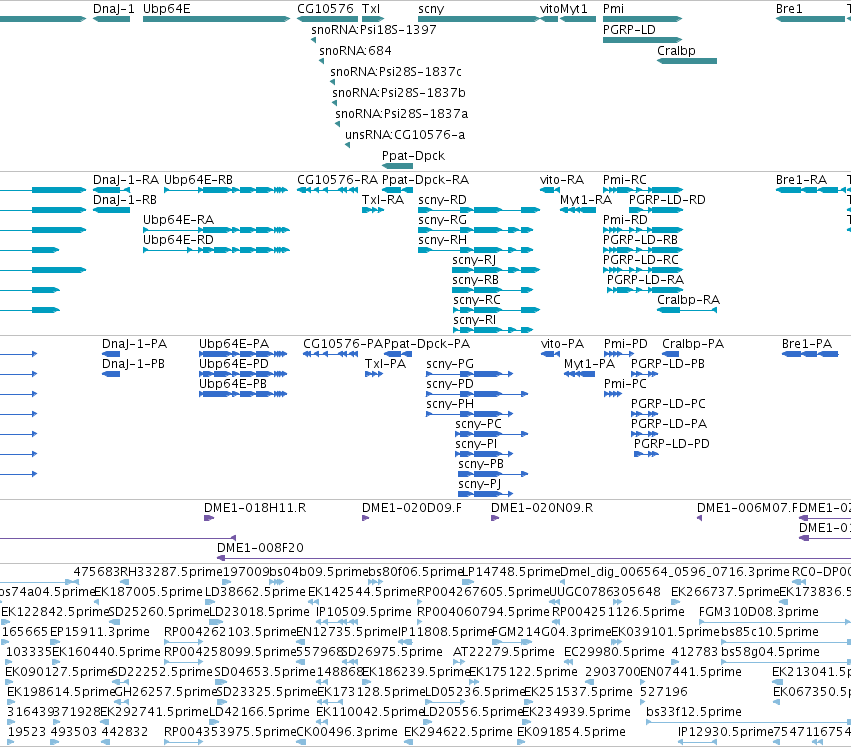Select the PGRP-LD-PD protein

coord(646,454)
